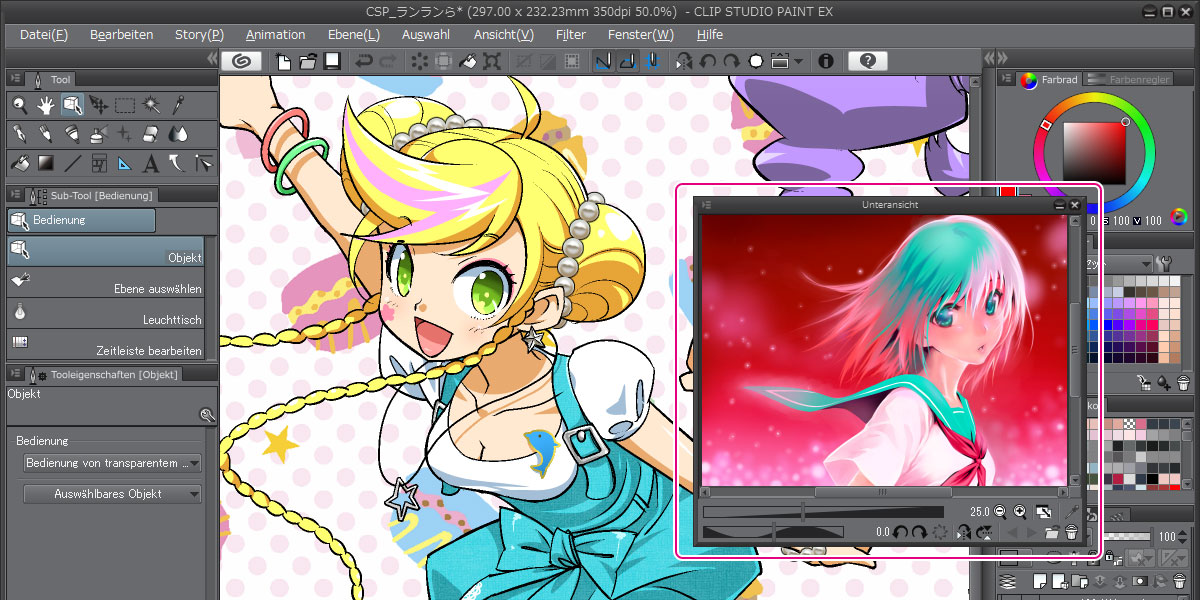The height and width of the screenshot is (600, 1200).
Task: Click the zoom-in icon in the Unteransicht panel
Action: [x=1018, y=511]
